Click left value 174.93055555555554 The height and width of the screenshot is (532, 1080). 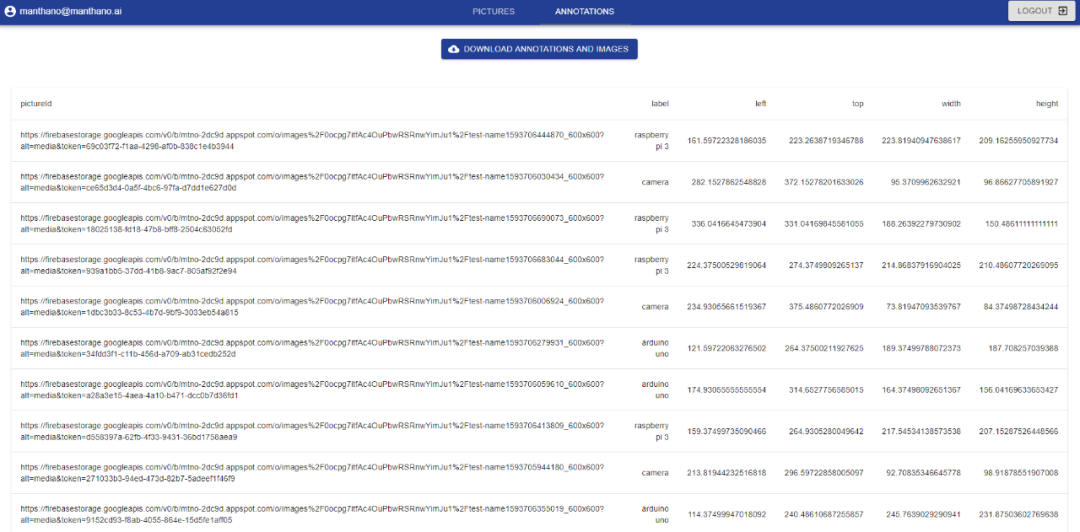727,390
